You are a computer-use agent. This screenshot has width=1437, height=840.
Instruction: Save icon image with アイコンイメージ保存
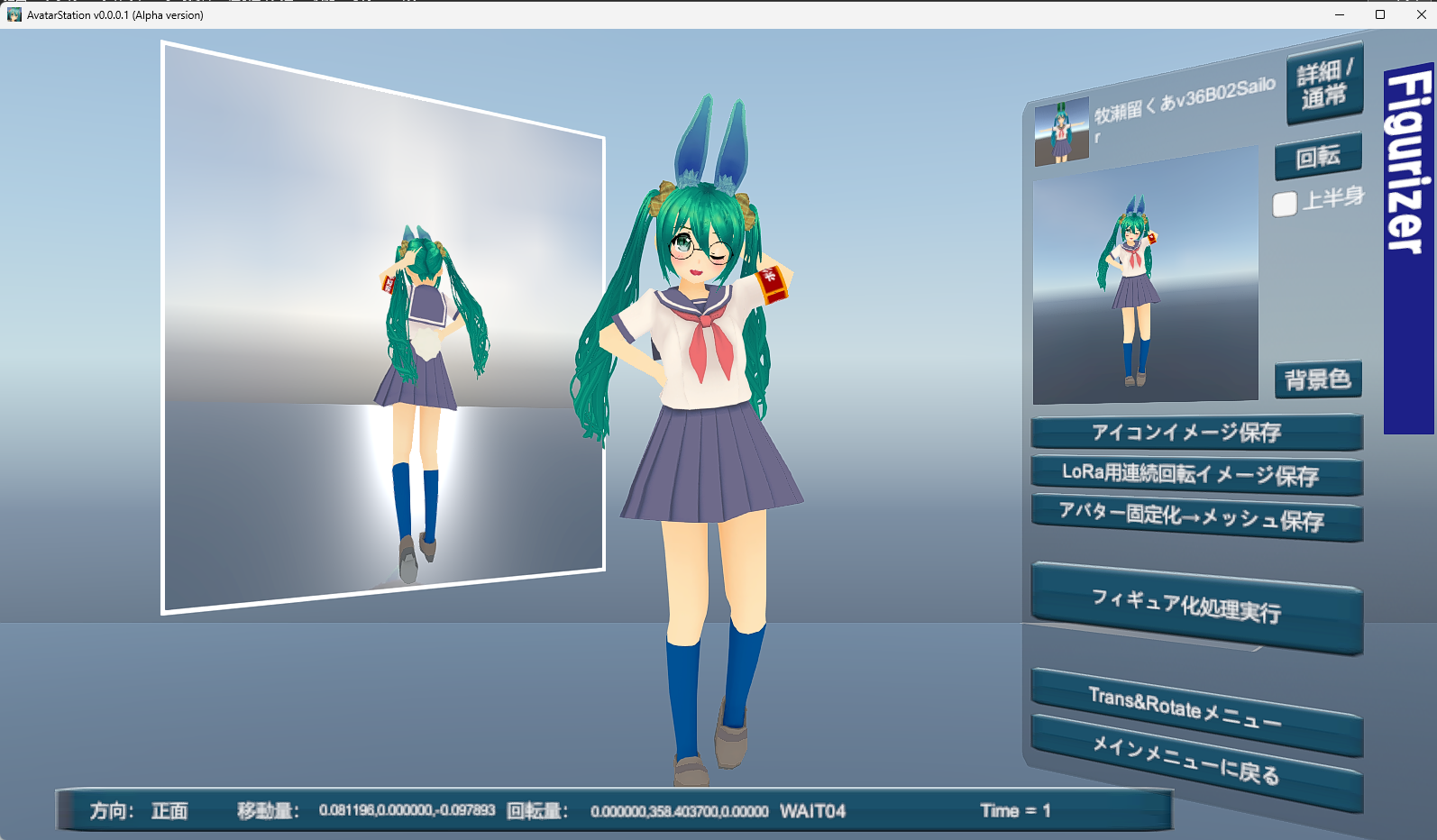click(x=1195, y=433)
